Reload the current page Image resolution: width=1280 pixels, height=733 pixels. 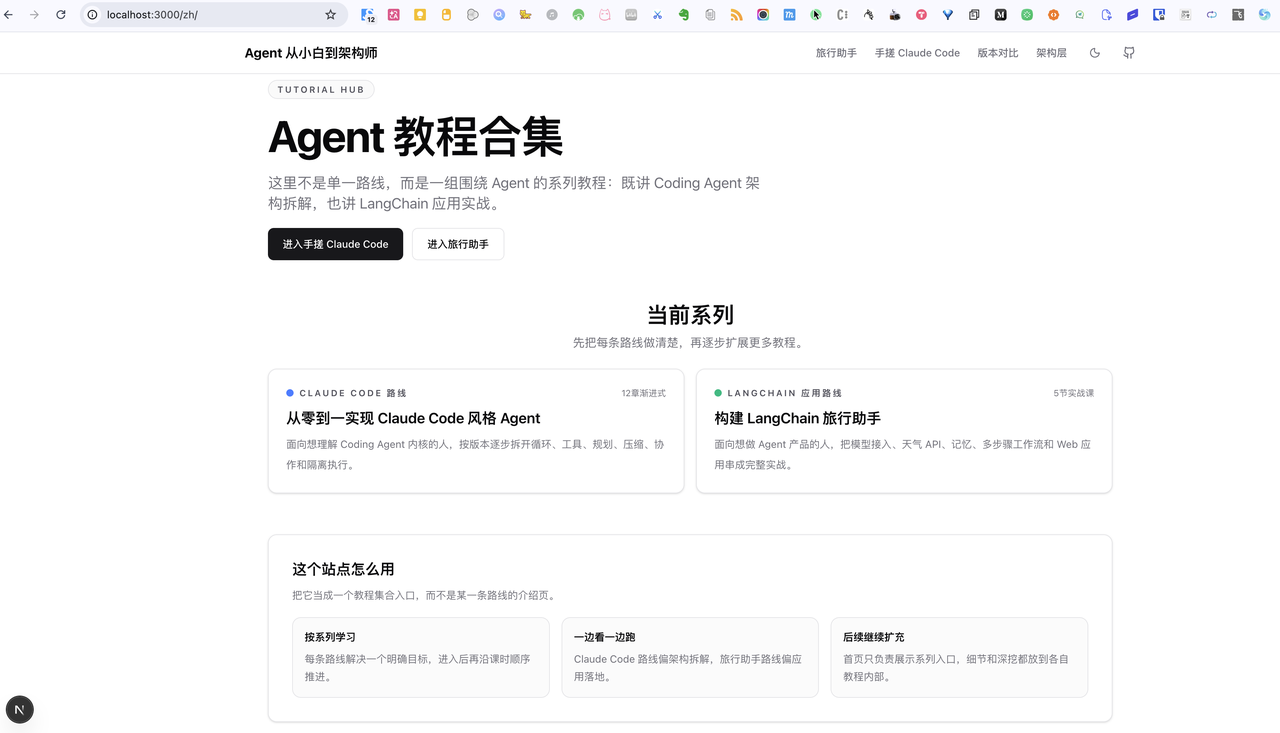tap(60, 15)
